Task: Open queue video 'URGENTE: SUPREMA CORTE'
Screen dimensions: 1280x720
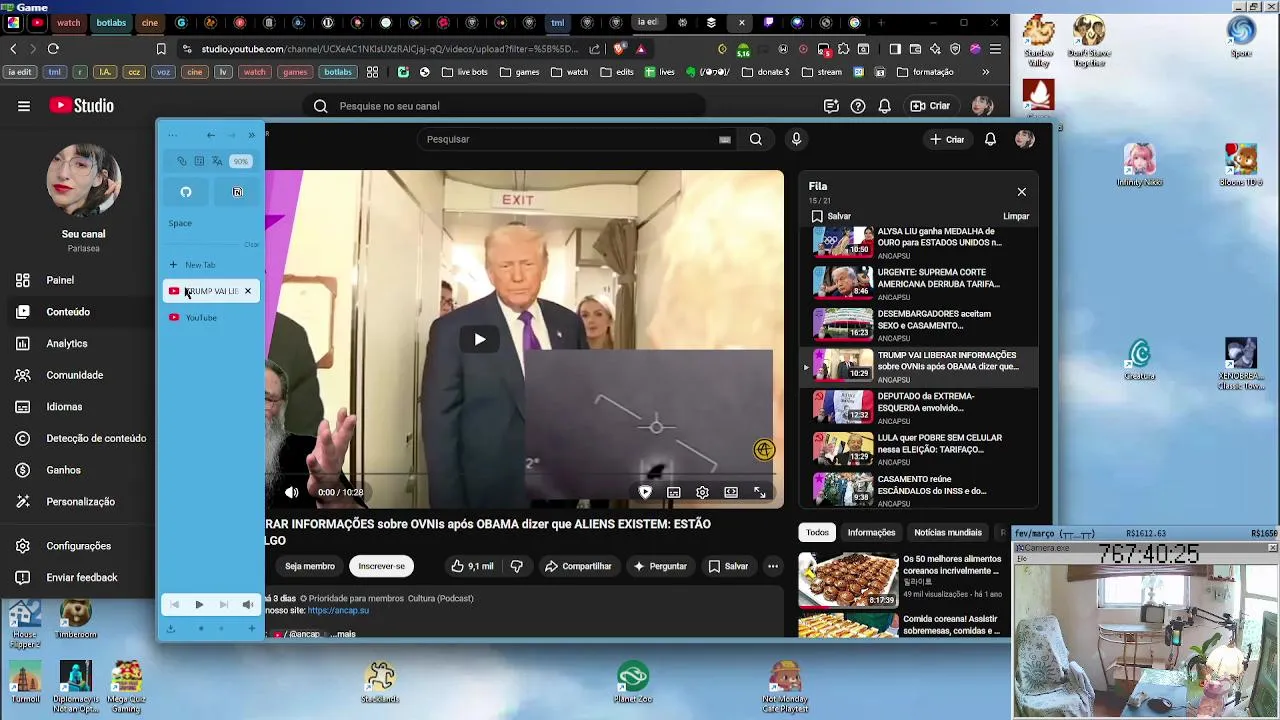Action: [x=920, y=283]
